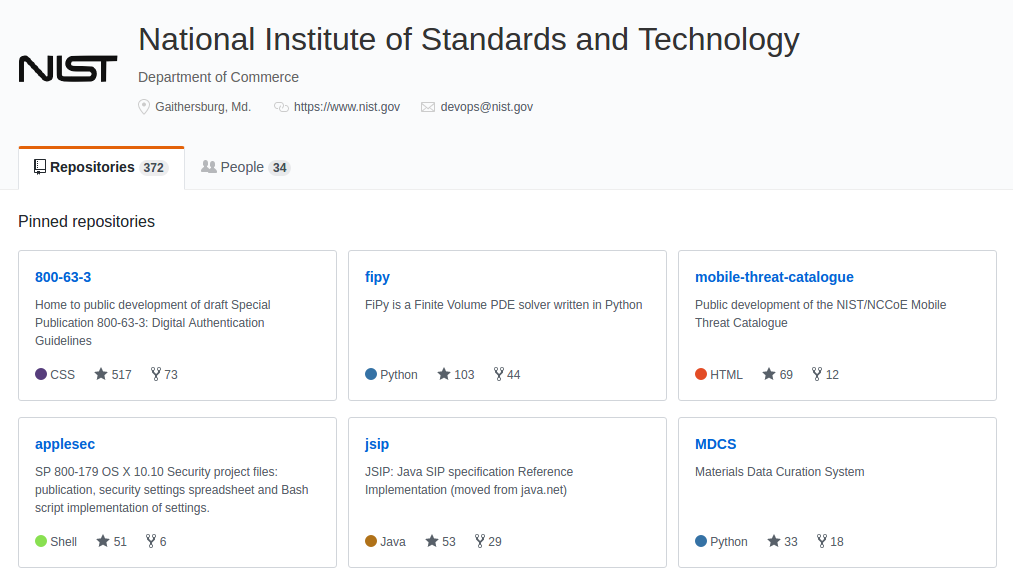Click the JSIP Java SIP specification description
Image resolution: width=1013 pixels, height=577 pixels.
[469, 481]
